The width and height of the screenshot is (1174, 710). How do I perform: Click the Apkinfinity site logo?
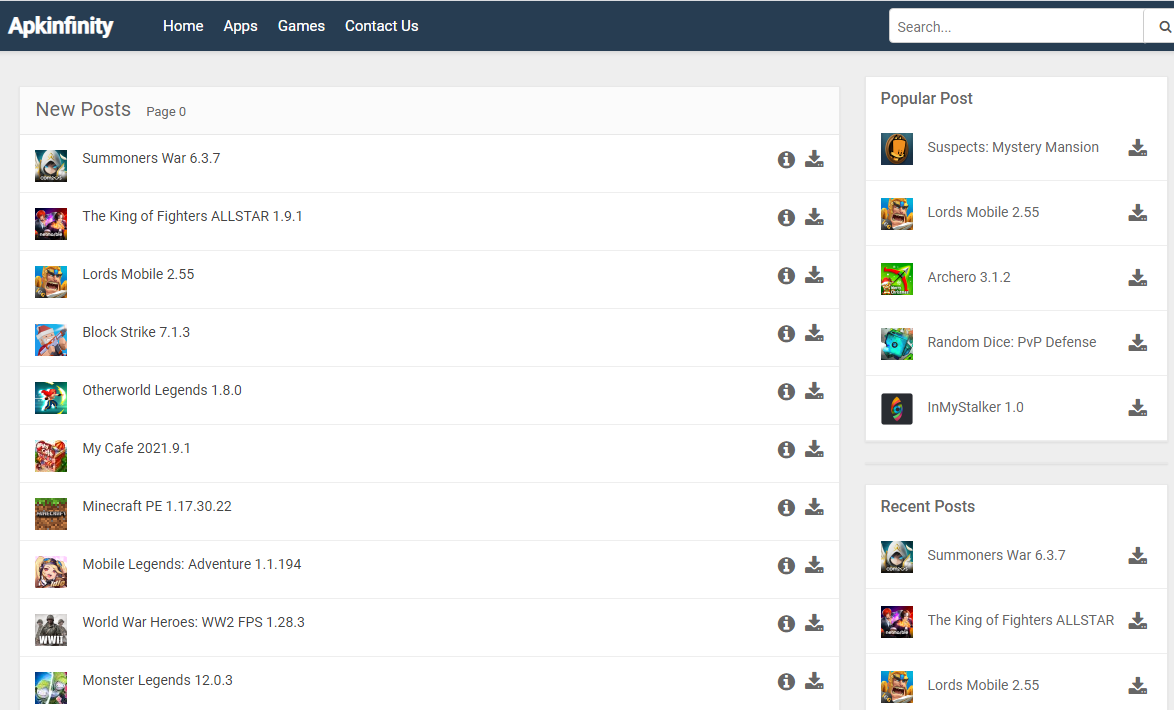click(x=61, y=26)
